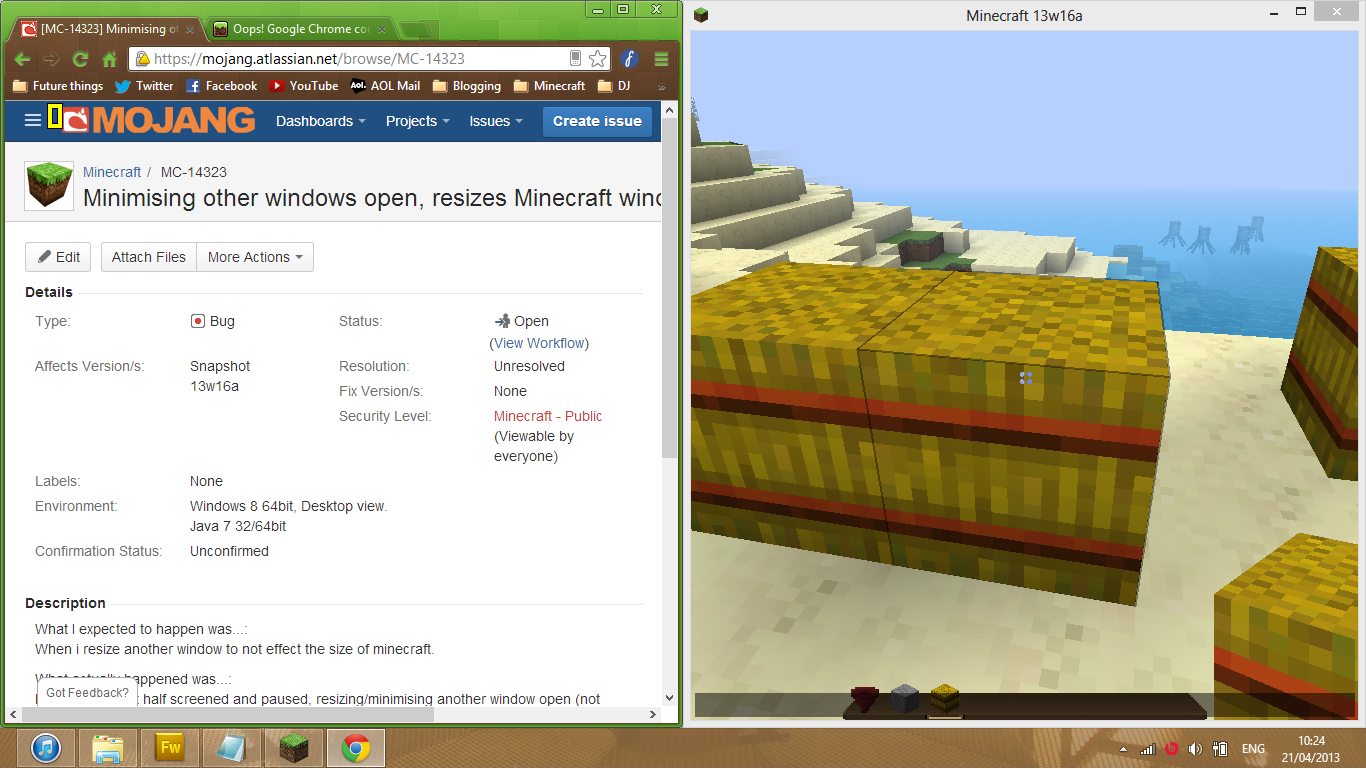The height and width of the screenshot is (769, 1366).
Task: Click the red Beats Audio tray icon
Action: [1171, 749]
